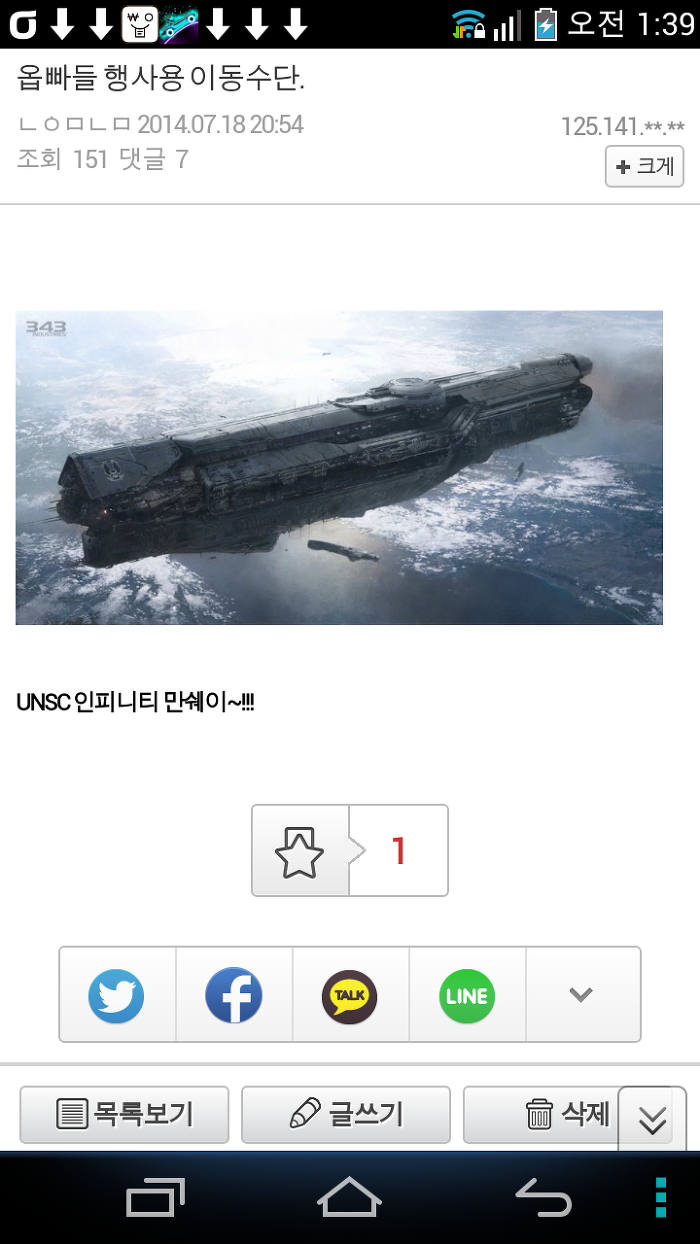Tap Wi-Fi status bar icon
700x1244 pixels.
[x=468, y=24]
